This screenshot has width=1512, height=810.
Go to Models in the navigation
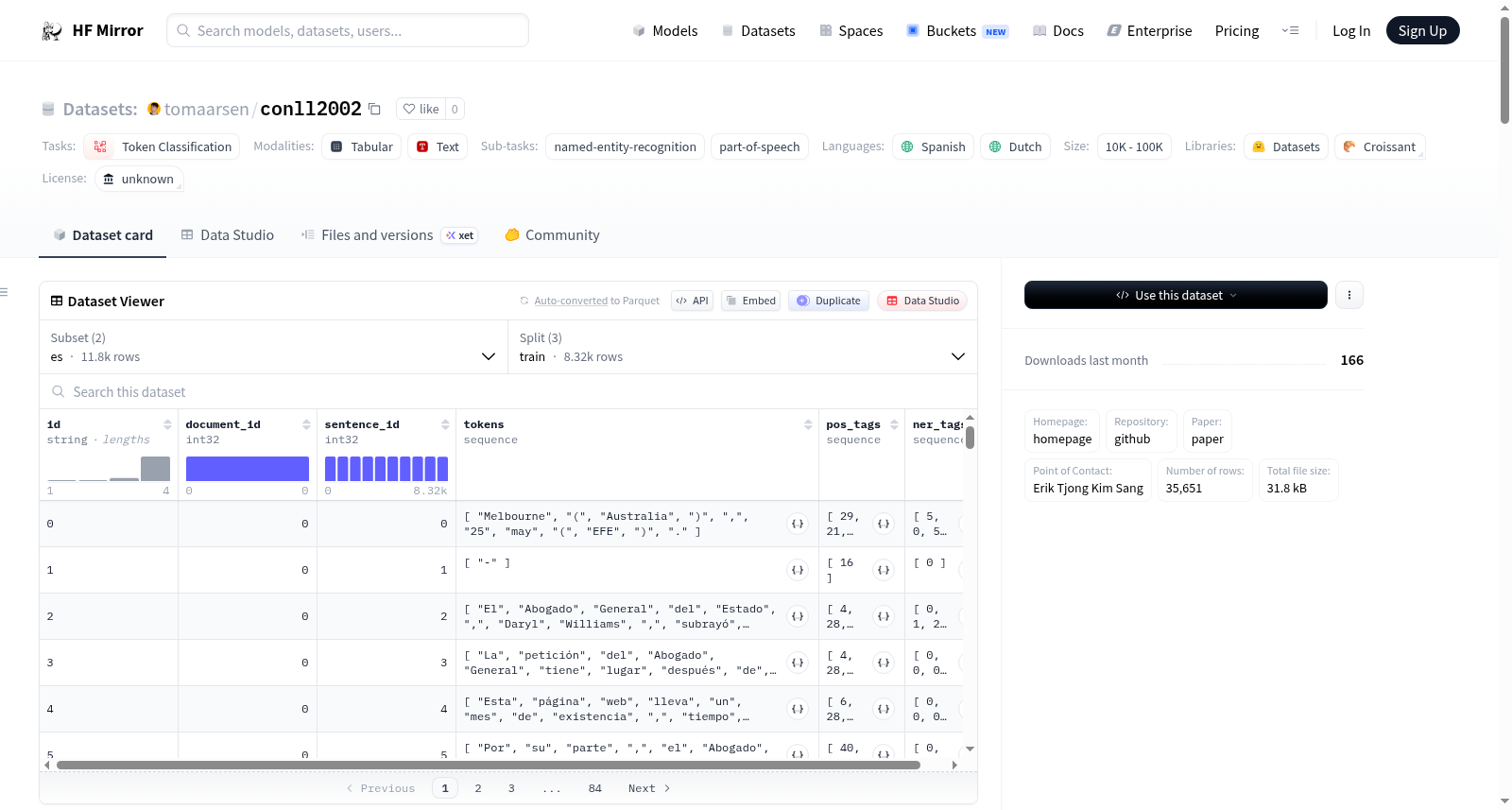tap(665, 31)
